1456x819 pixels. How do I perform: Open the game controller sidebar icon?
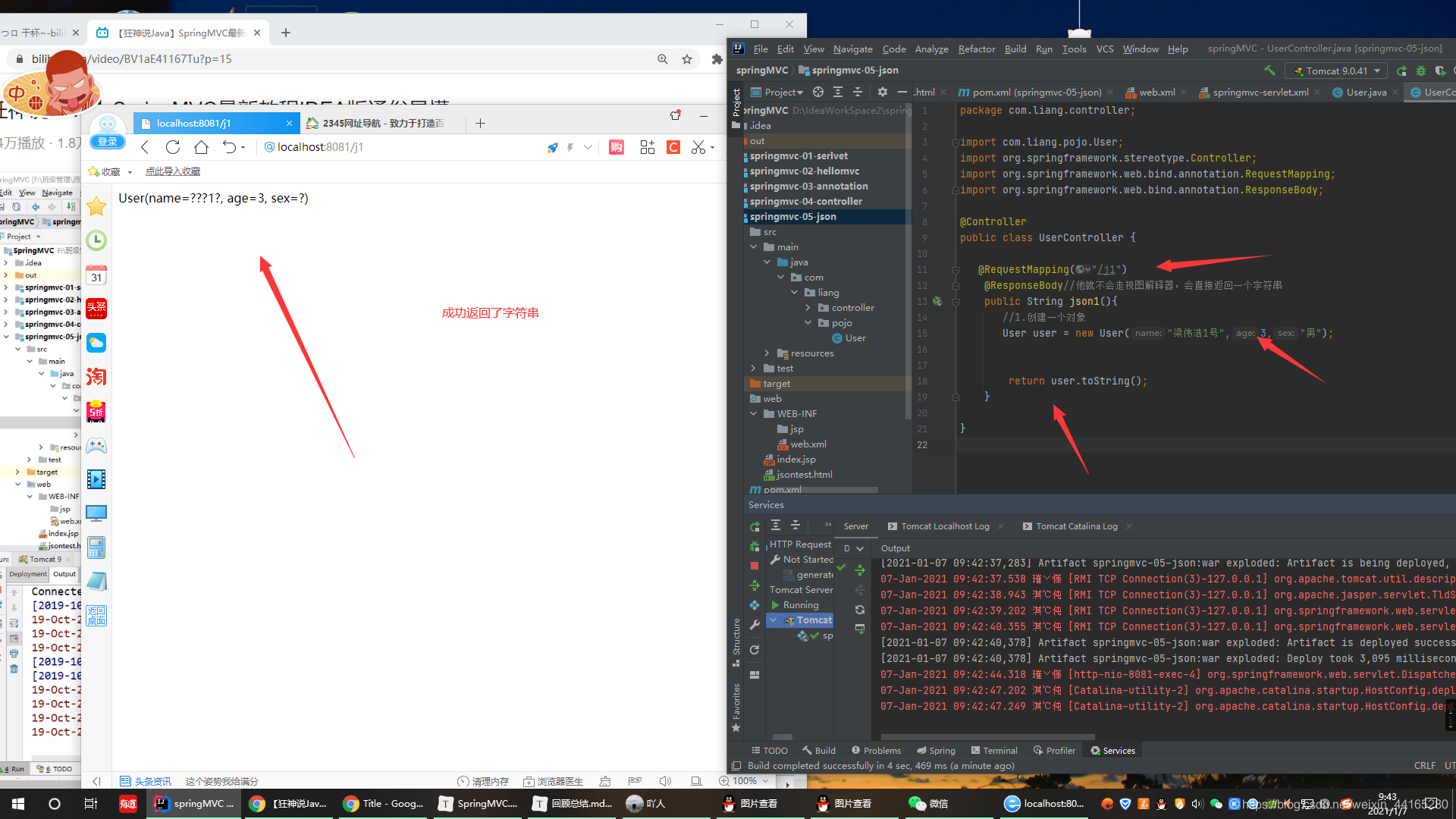pyautogui.click(x=96, y=445)
